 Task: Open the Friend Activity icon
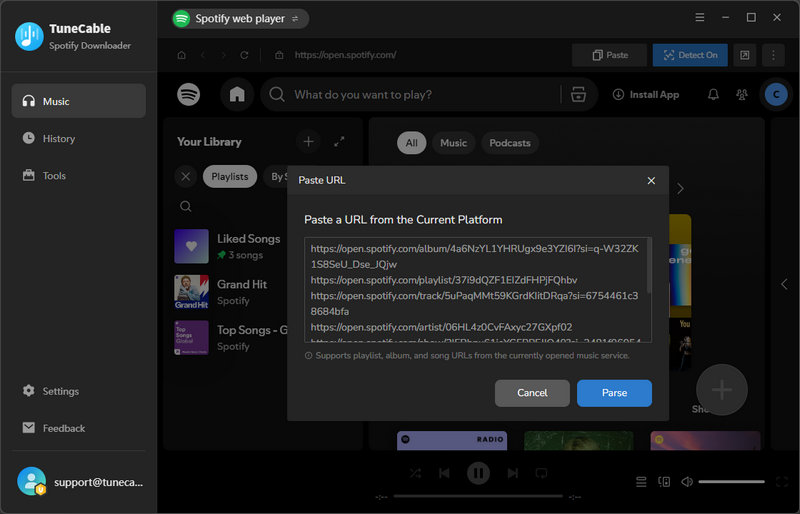pos(742,94)
